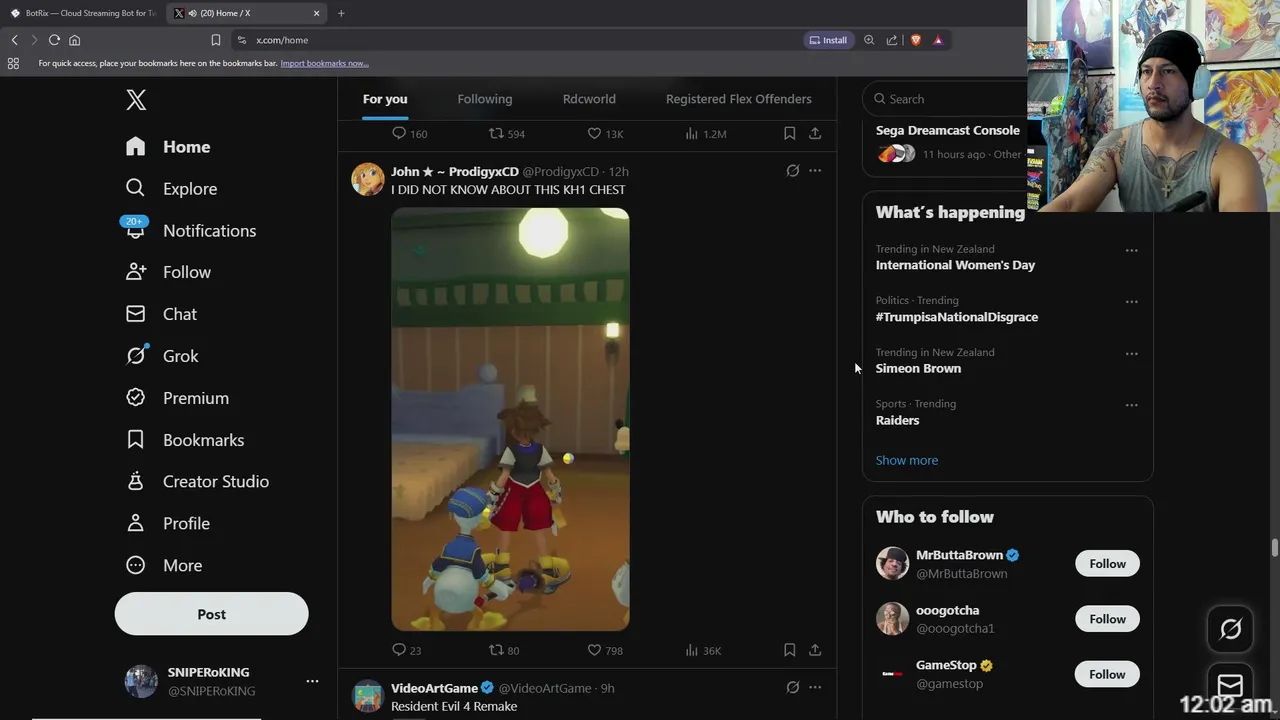This screenshot has height=720, width=1280.
Task: Open options for International Women's Day trend
Action: point(1131,250)
